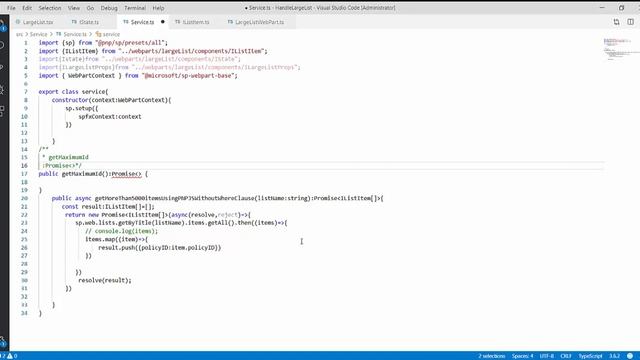Click the src breadcrumb segment
This screenshot has width=640, height=360.
click(x=19, y=34)
